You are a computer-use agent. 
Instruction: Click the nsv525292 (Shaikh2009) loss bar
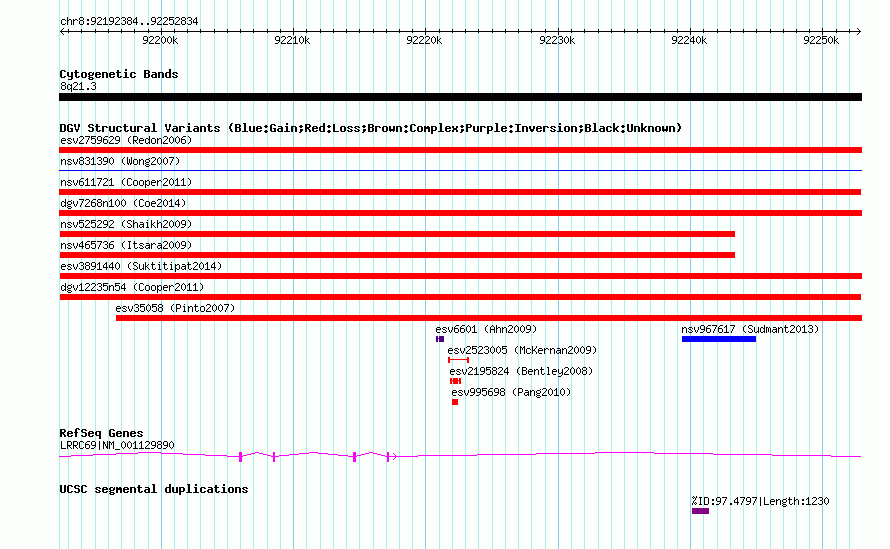point(397,234)
